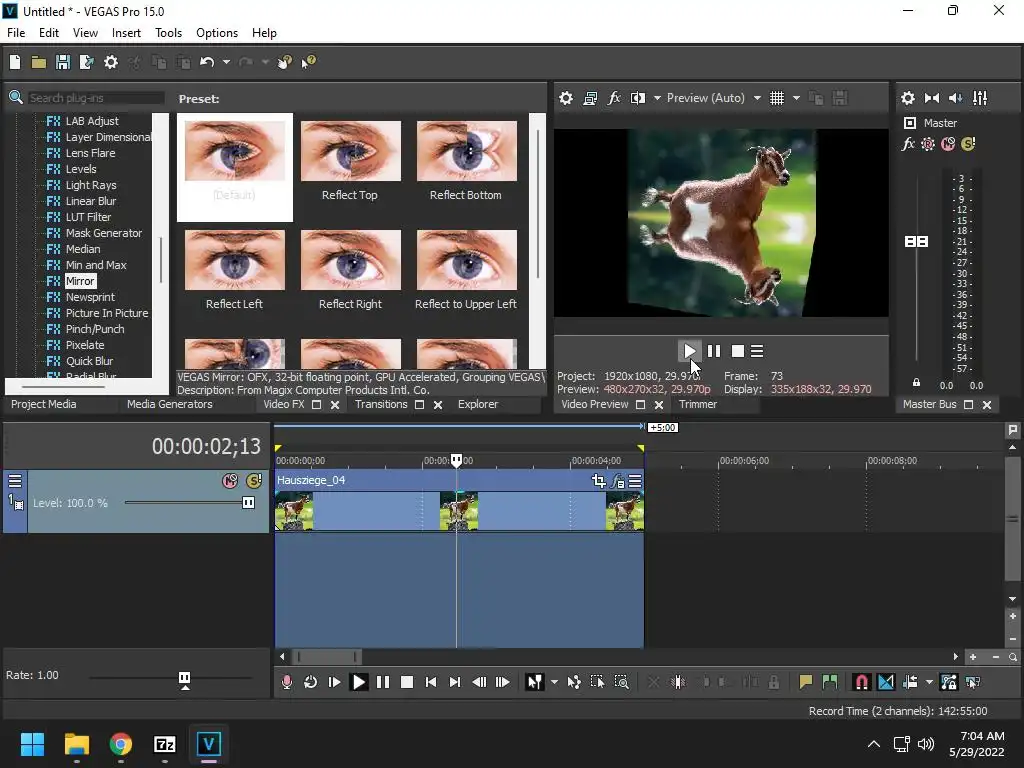Switch to the Project Media tab
The width and height of the screenshot is (1024, 768).
point(44,404)
